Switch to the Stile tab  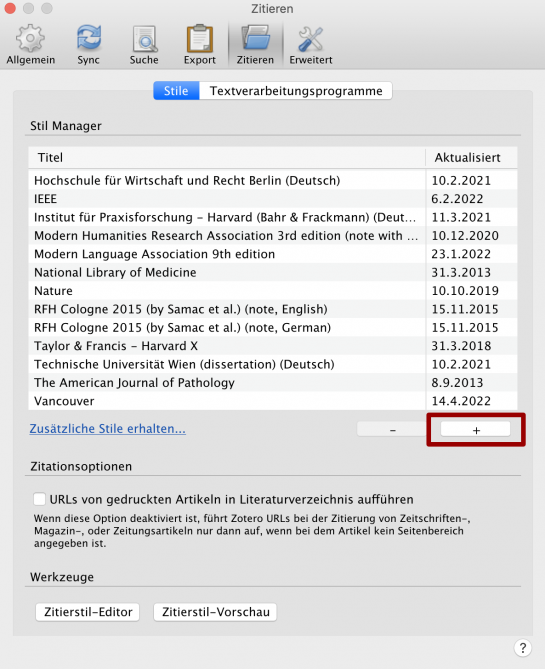[x=176, y=91]
